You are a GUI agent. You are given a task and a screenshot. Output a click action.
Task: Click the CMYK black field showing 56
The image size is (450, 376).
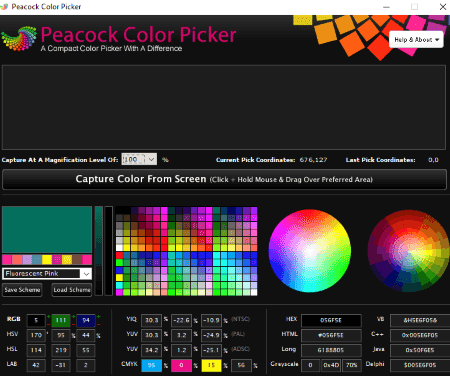[x=241, y=365]
